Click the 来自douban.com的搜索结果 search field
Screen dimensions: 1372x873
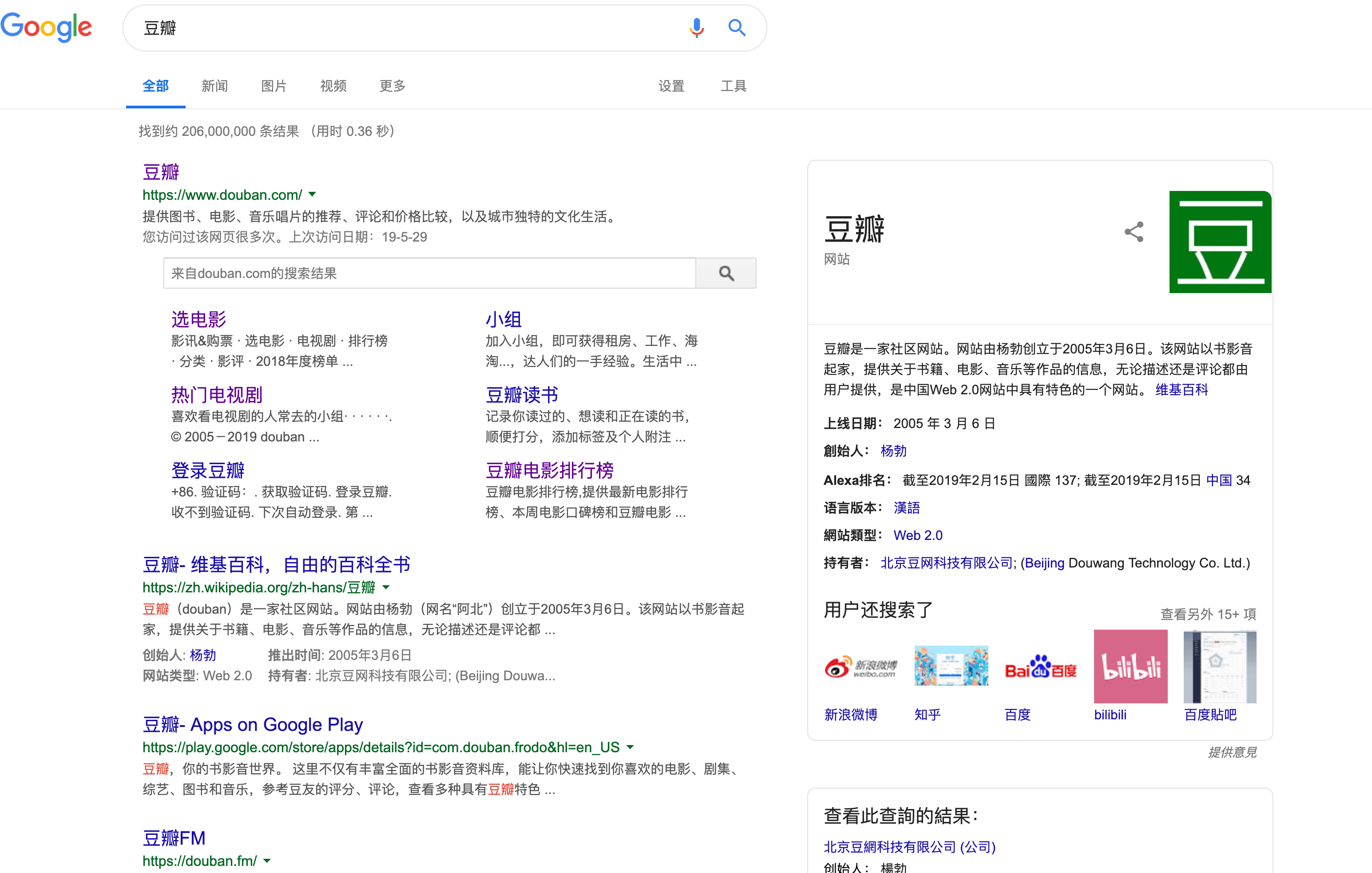coord(430,273)
